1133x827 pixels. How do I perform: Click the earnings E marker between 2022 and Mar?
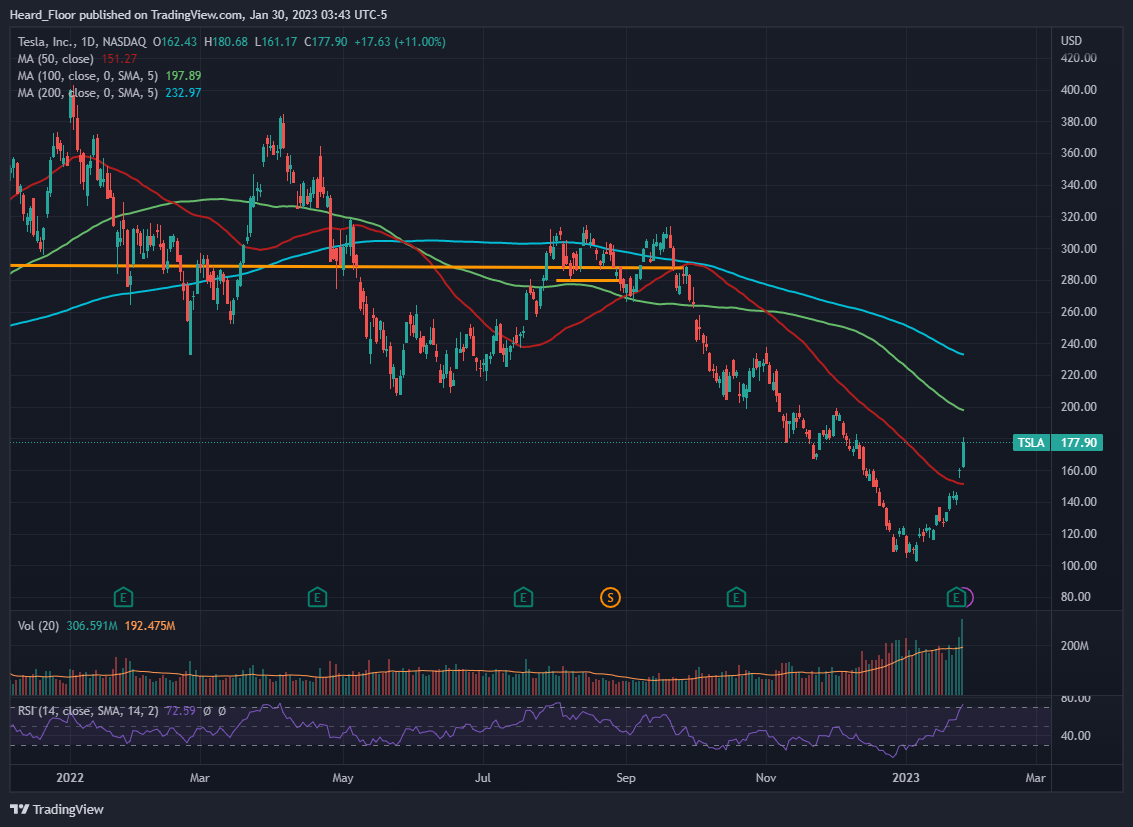[124, 597]
